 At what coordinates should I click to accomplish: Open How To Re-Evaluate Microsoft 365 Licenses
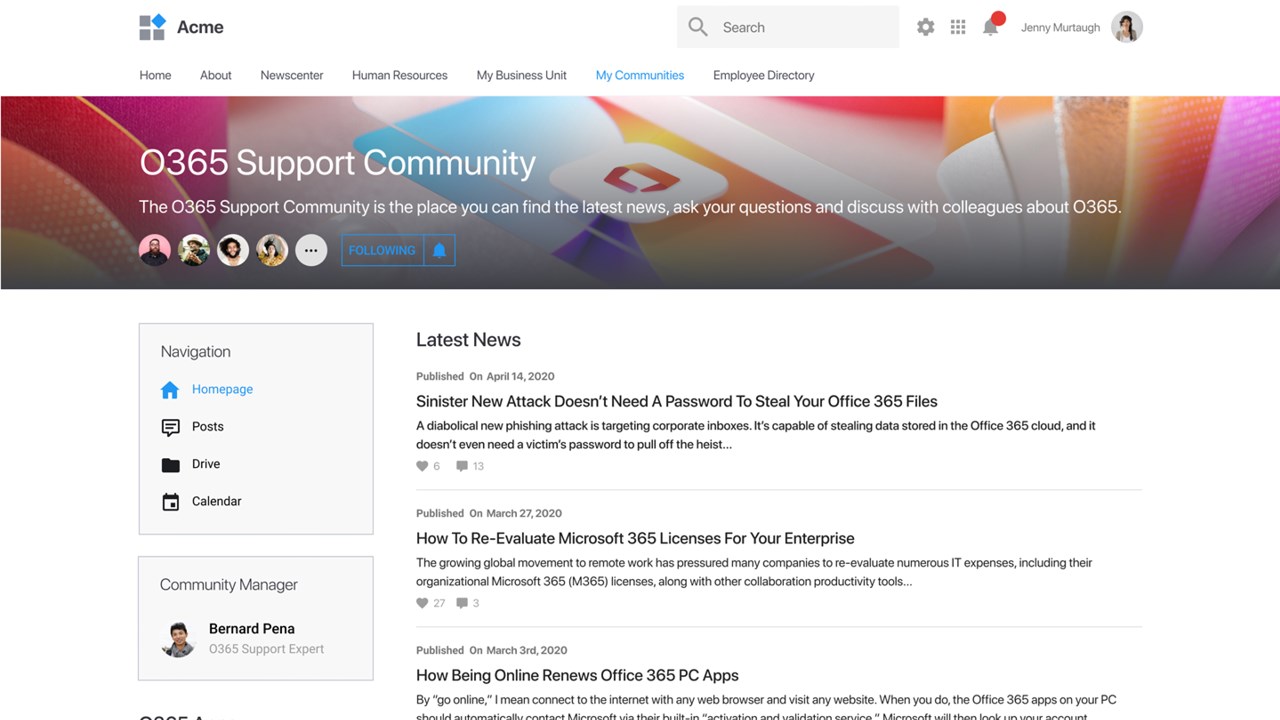click(x=635, y=538)
